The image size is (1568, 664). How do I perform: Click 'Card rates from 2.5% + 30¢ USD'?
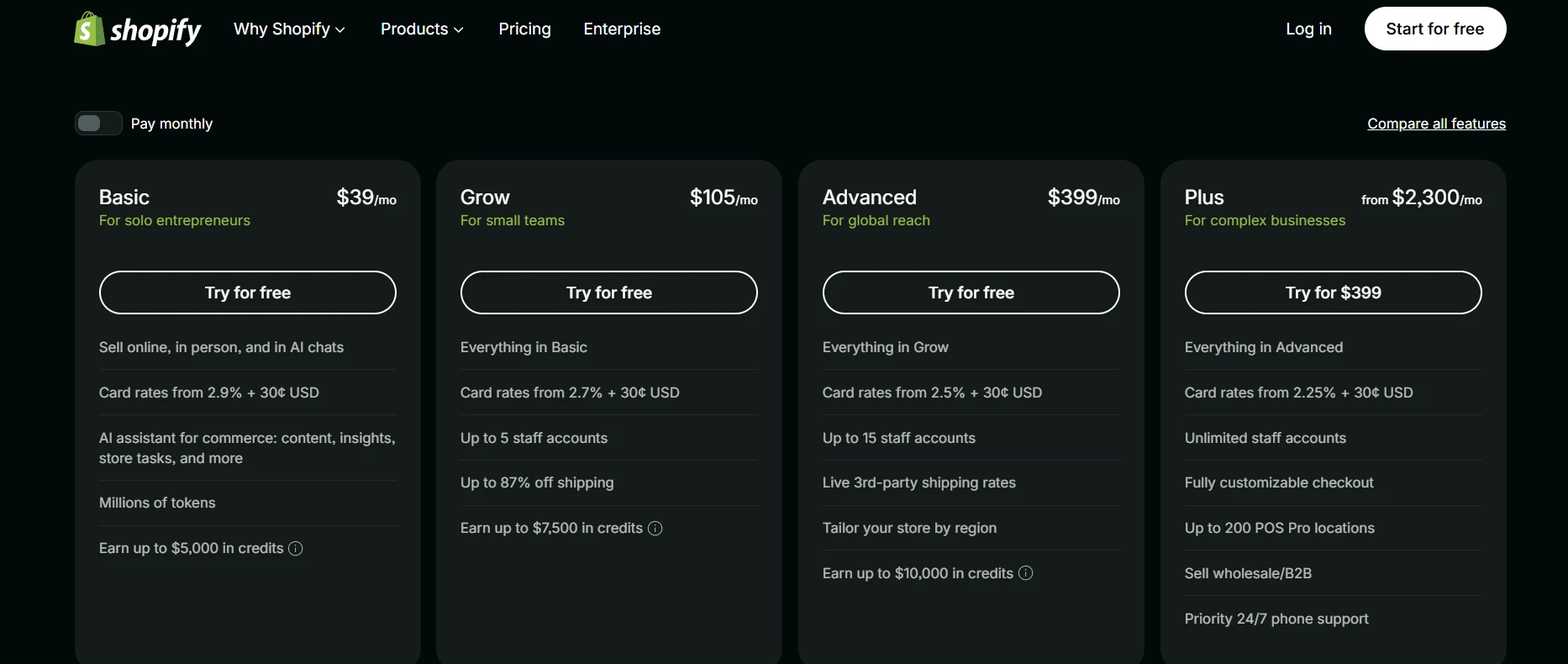[x=932, y=393]
